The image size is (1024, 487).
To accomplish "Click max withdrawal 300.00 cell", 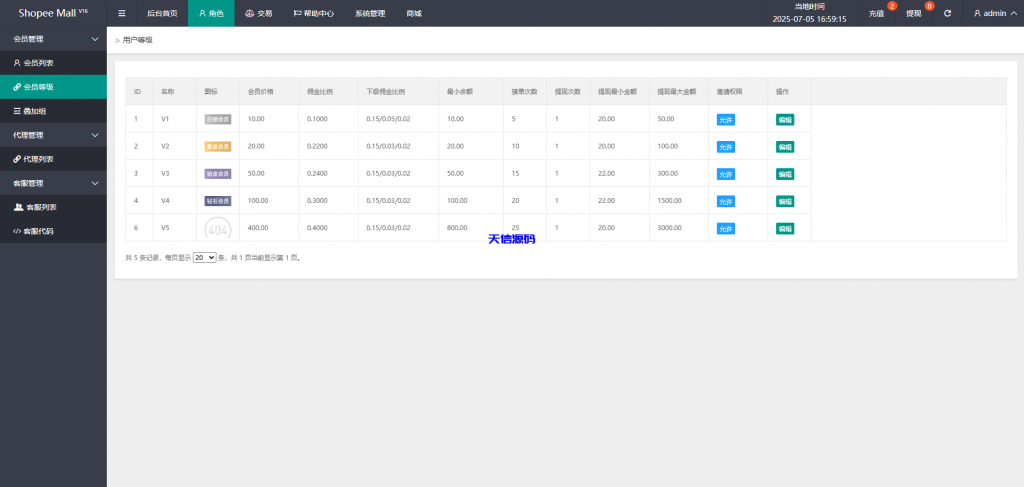I will (x=667, y=174).
